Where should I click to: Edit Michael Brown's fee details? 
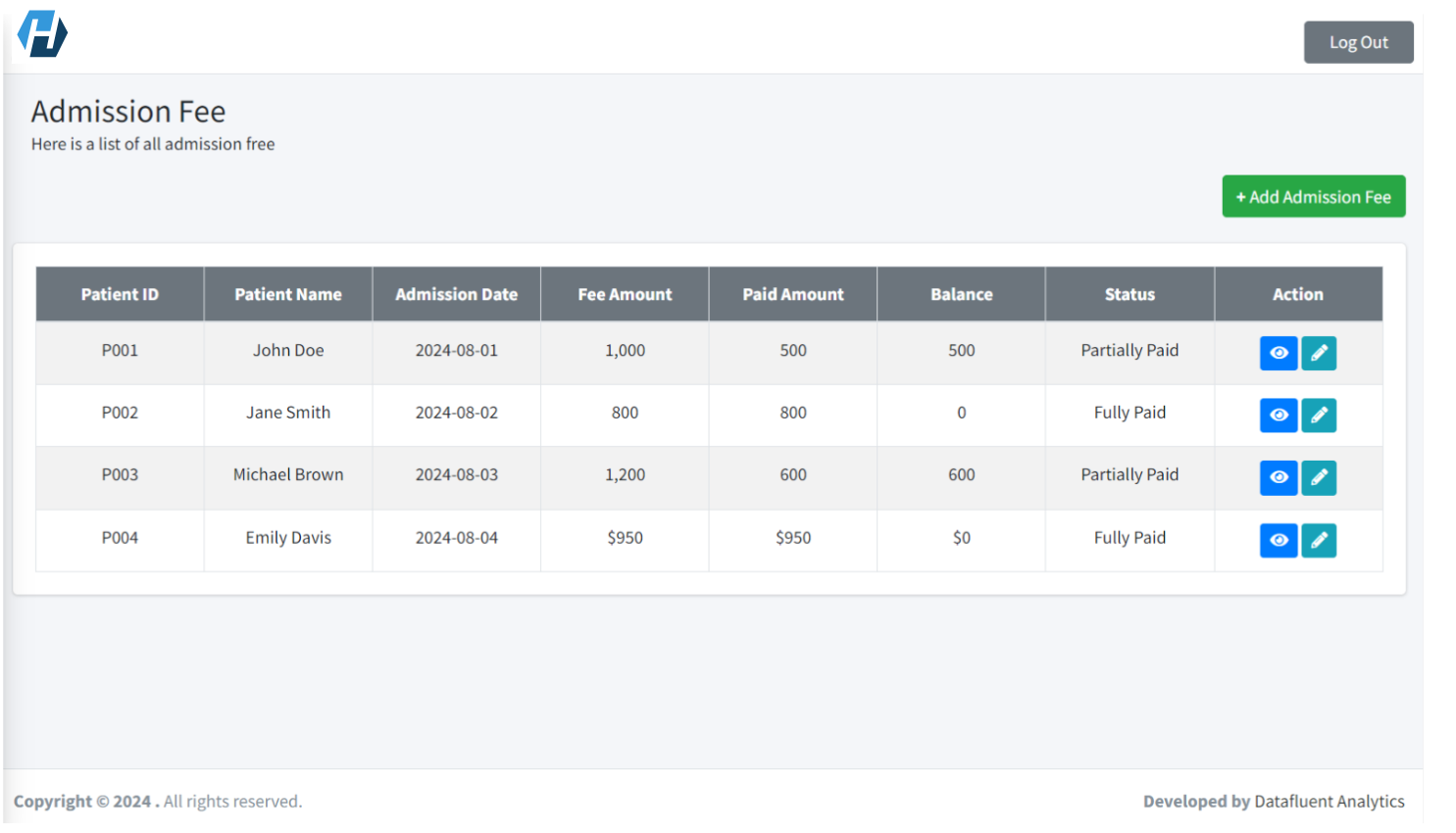[1319, 477]
